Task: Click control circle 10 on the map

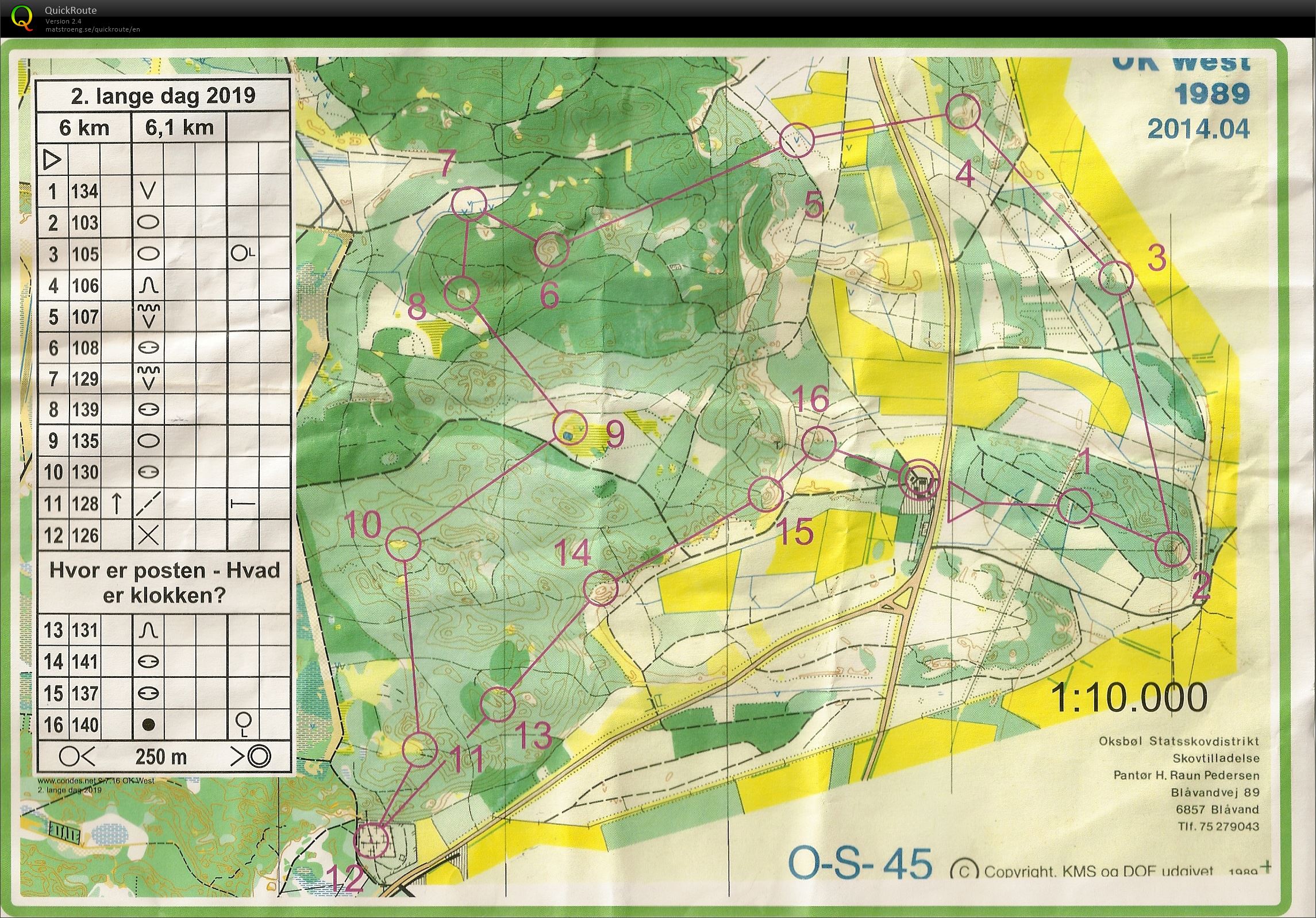Action: click(403, 543)
